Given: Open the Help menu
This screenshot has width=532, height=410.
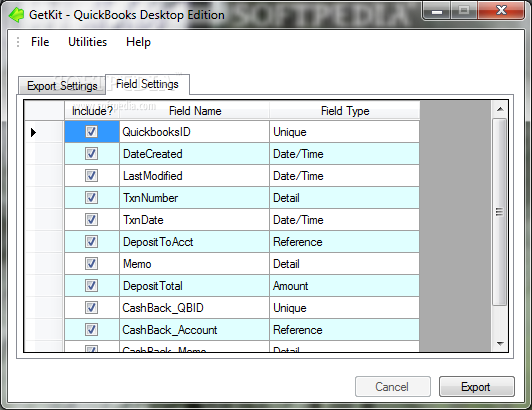Looking at the screenshot, I should pyautogui.click(x=138, y=42).
